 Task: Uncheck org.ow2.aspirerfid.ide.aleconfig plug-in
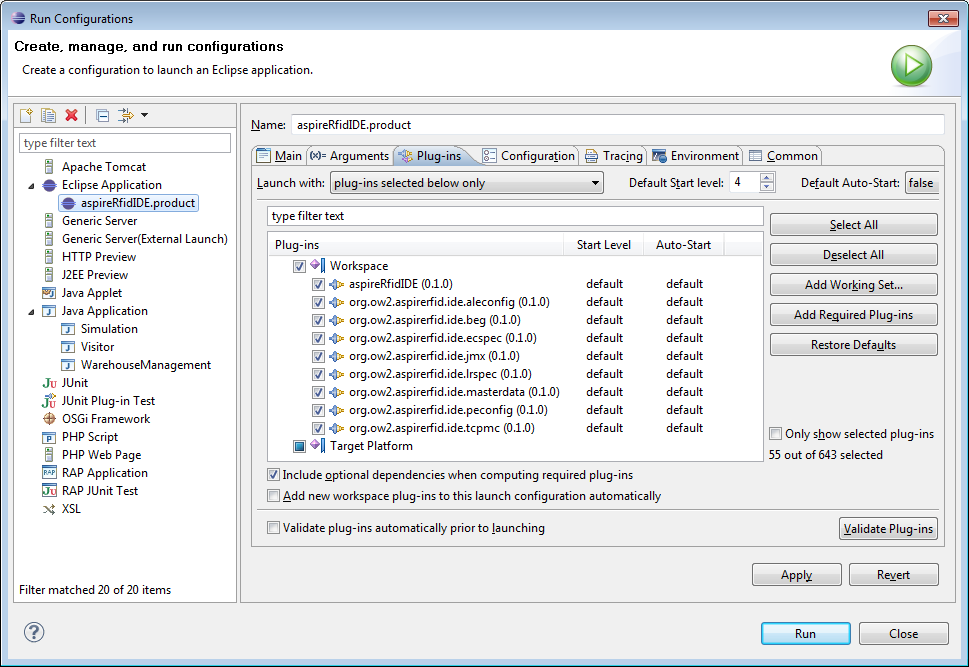coord(318,302)
